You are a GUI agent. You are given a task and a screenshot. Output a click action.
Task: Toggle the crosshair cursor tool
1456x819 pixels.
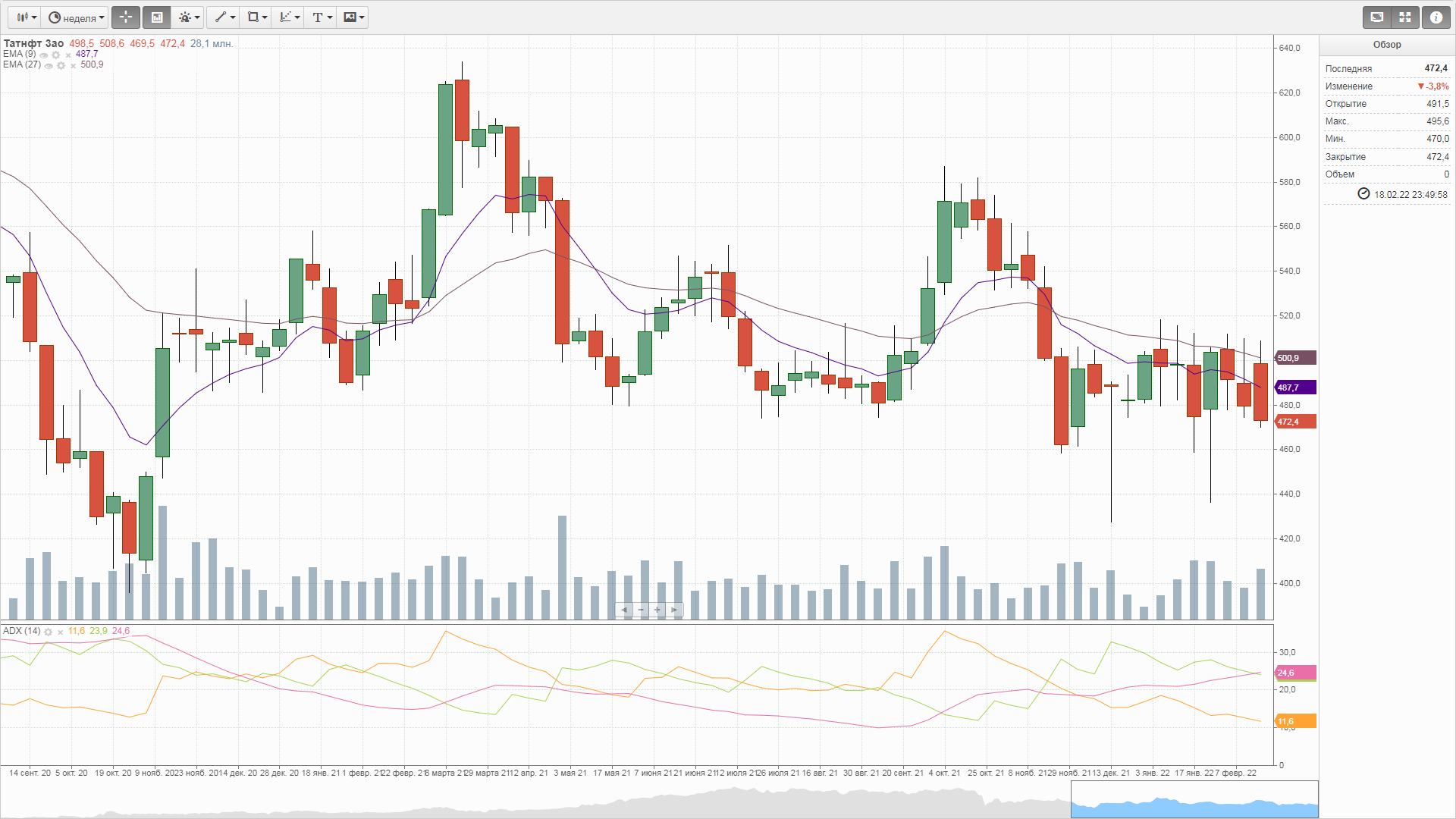(x=126, y=17)
